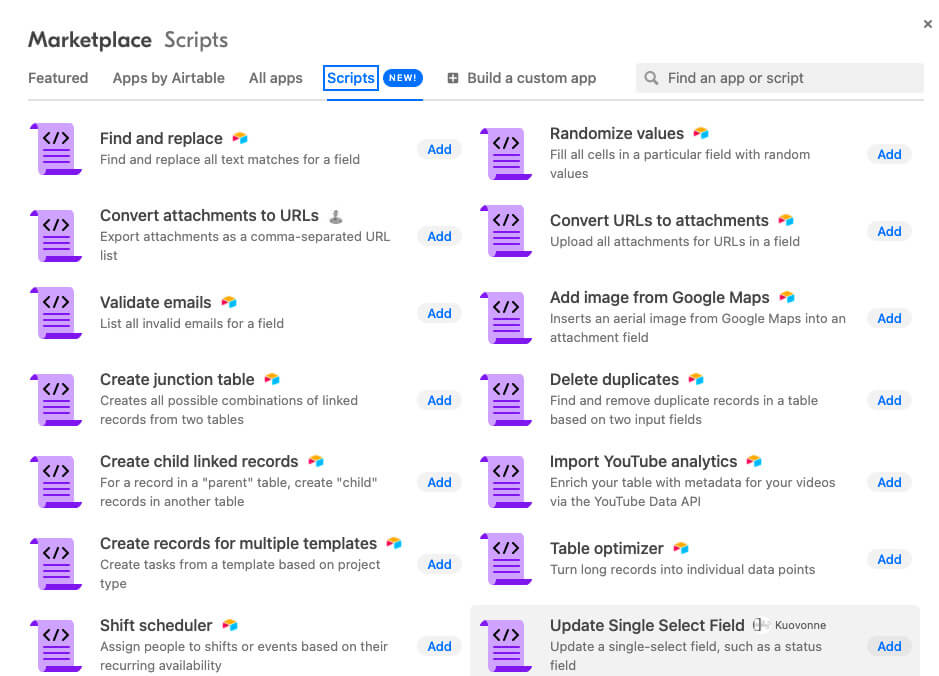Image resolution: width=939 pixels, height=676 pixels.
Task: Click the NEW! badge next to Scripts
Action: (403, 77)
